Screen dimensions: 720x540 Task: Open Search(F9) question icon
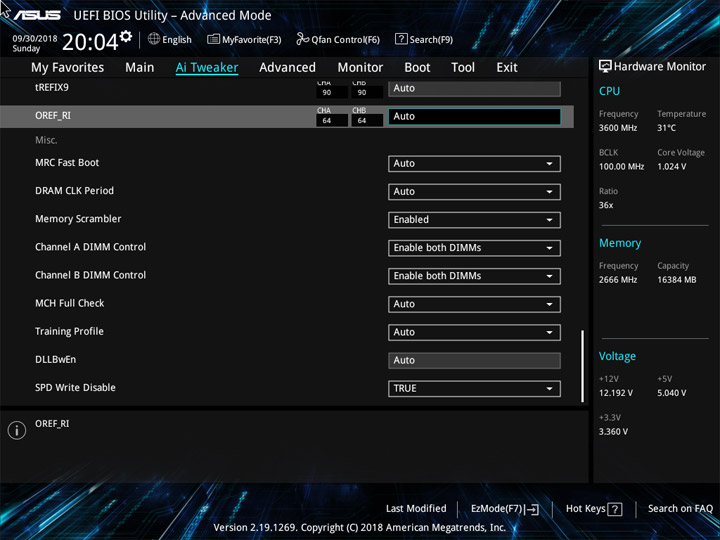(x=401, y=39)
